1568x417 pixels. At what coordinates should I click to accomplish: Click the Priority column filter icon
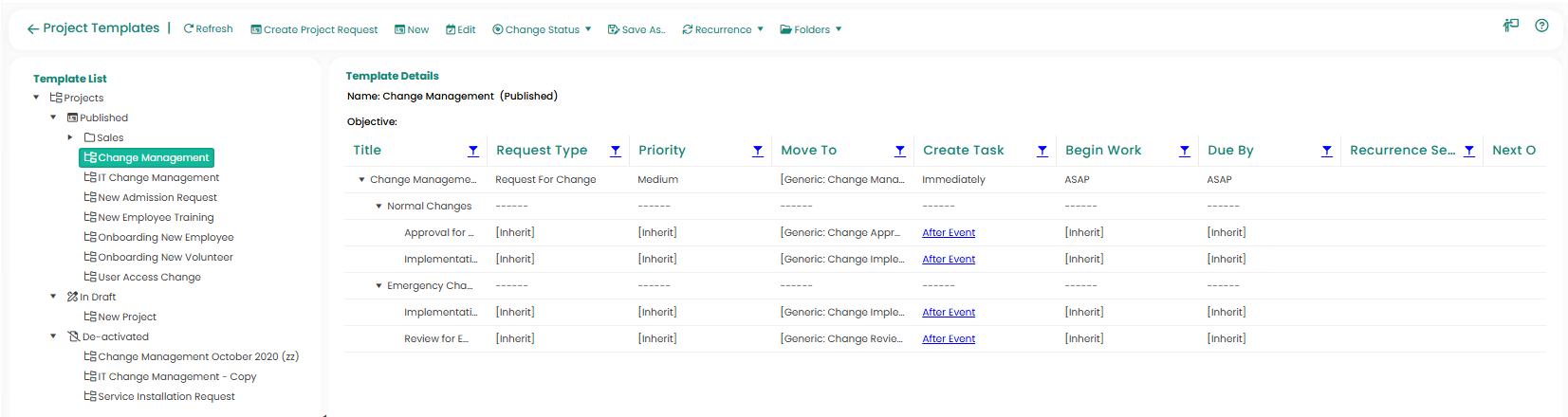758,151
